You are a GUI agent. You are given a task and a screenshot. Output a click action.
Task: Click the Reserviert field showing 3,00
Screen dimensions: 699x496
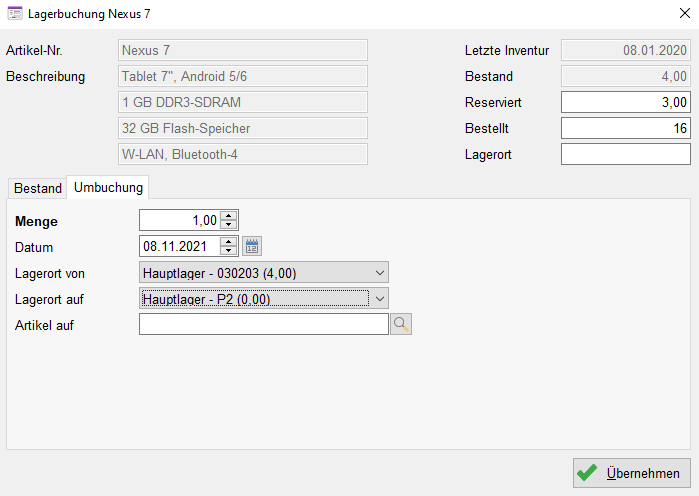626,102
